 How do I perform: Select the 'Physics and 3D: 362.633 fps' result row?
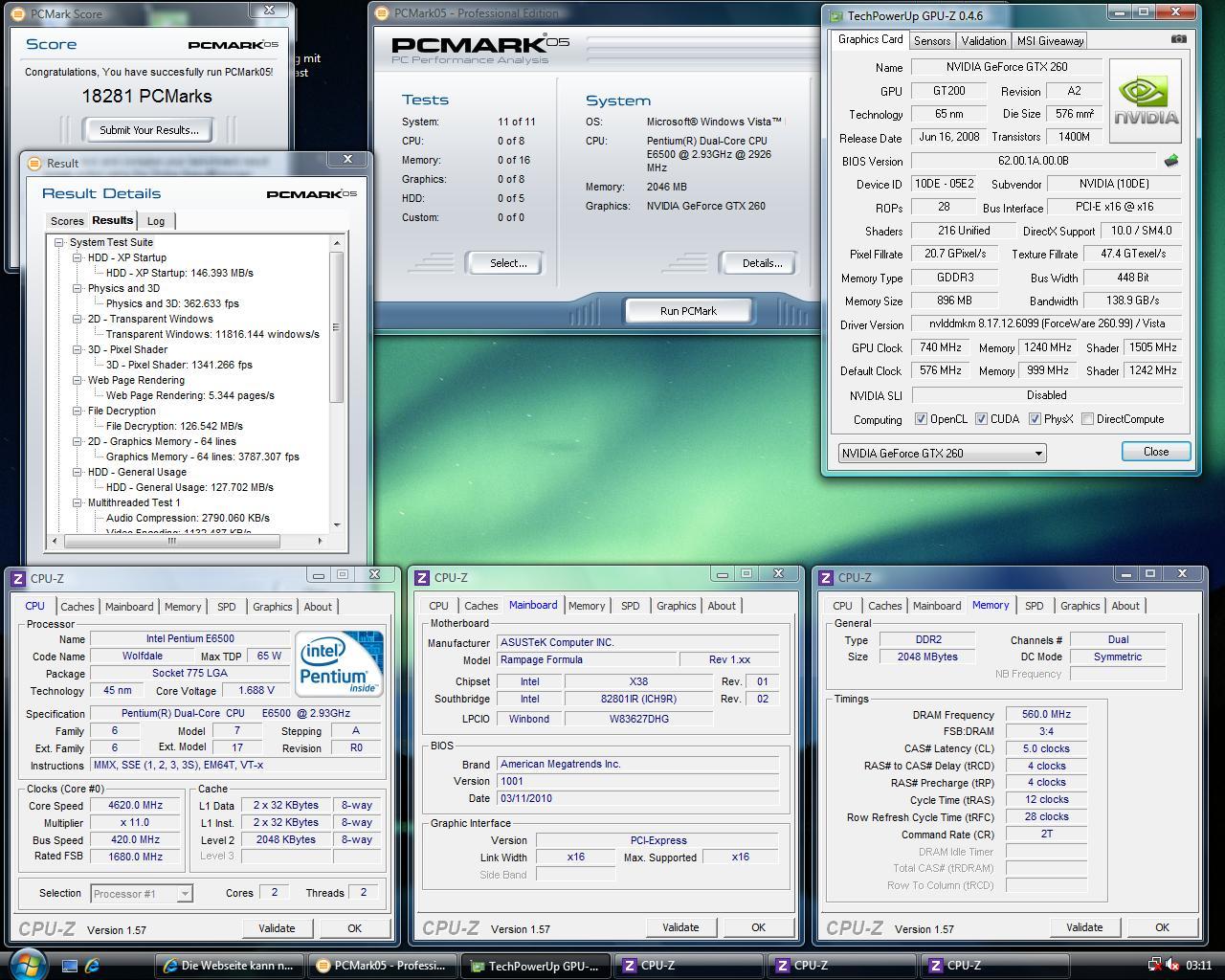coord(172,303)
